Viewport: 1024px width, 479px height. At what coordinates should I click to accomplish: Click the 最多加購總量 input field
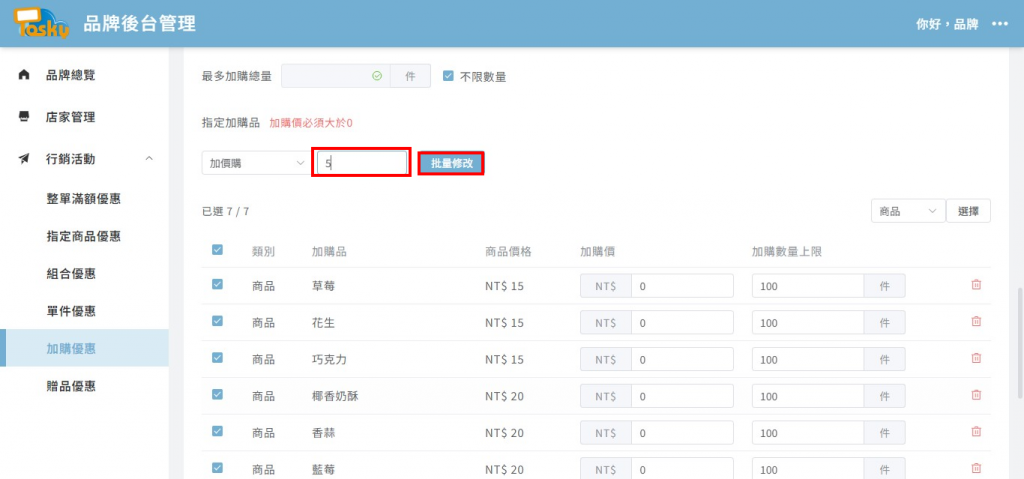tap(336, 76)
